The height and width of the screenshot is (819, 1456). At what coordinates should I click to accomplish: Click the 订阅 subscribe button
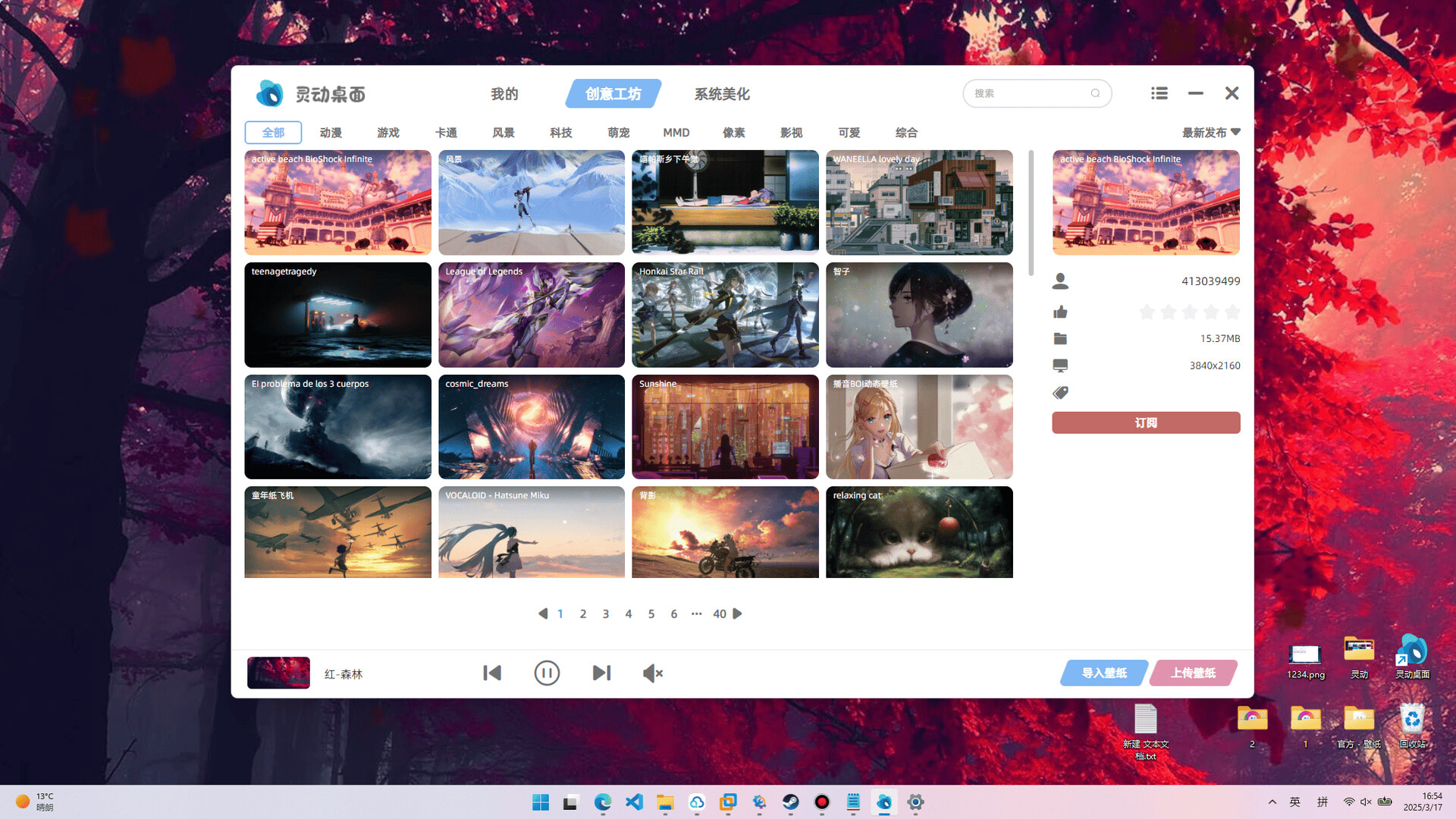click(1146, 423)
